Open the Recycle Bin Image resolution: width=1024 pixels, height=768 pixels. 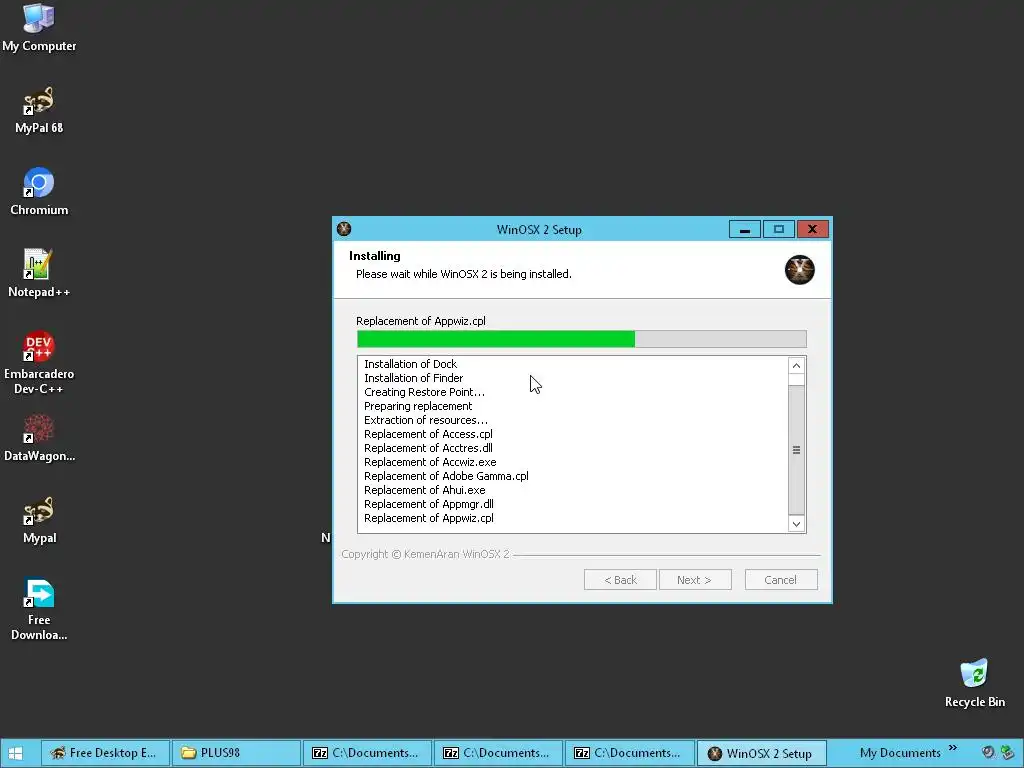point(974,683)
